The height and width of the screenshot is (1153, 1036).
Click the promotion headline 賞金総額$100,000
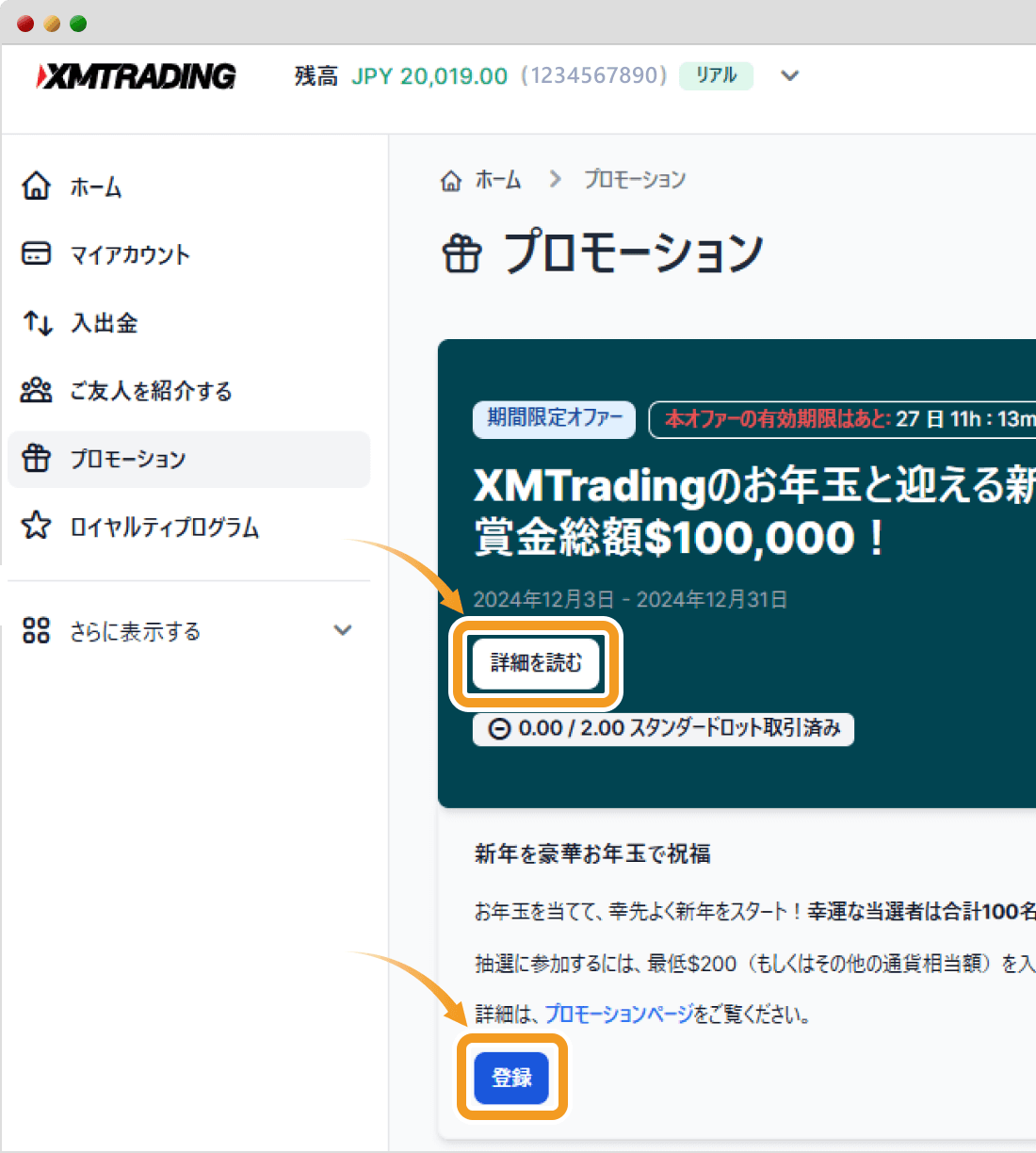679,538
